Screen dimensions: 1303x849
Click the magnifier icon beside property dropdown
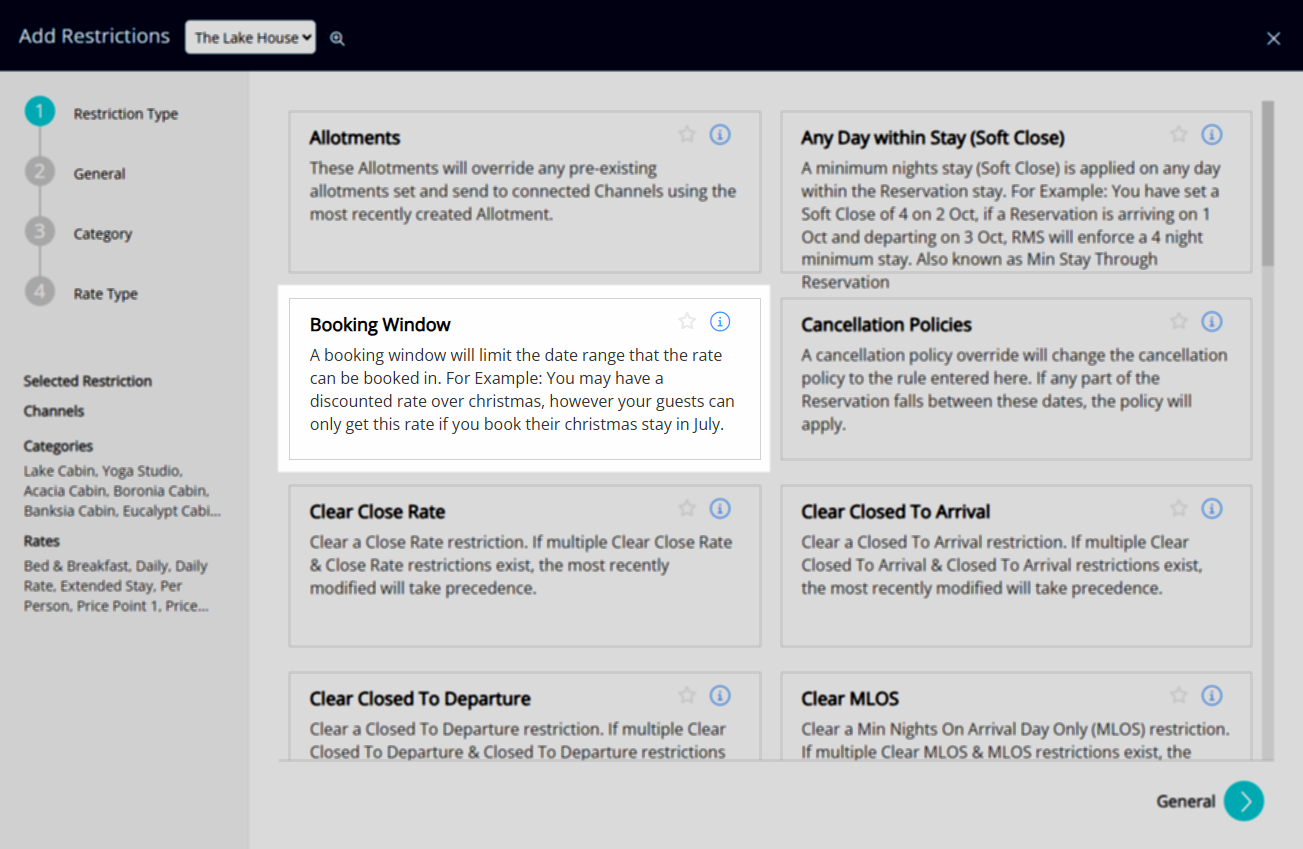(338, 38)
